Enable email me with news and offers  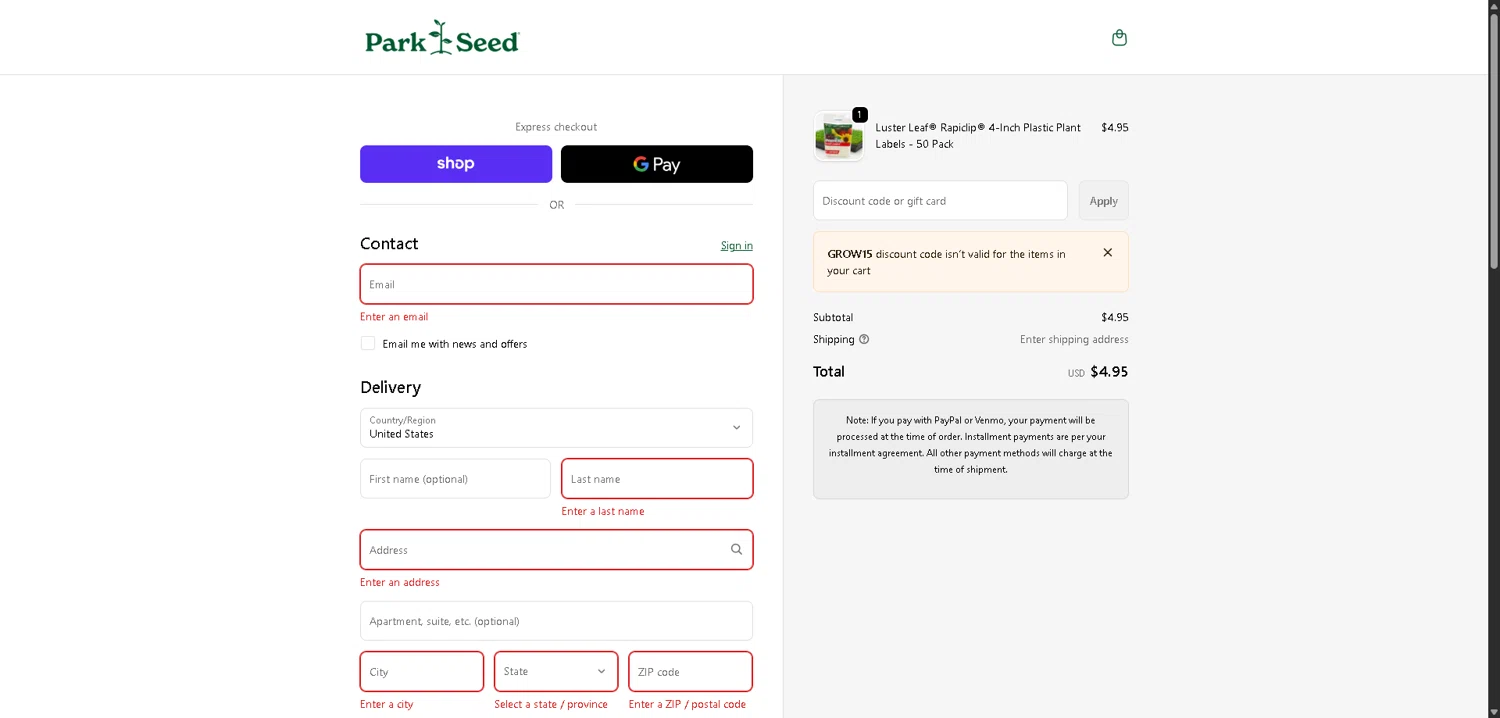pos(368,343)
